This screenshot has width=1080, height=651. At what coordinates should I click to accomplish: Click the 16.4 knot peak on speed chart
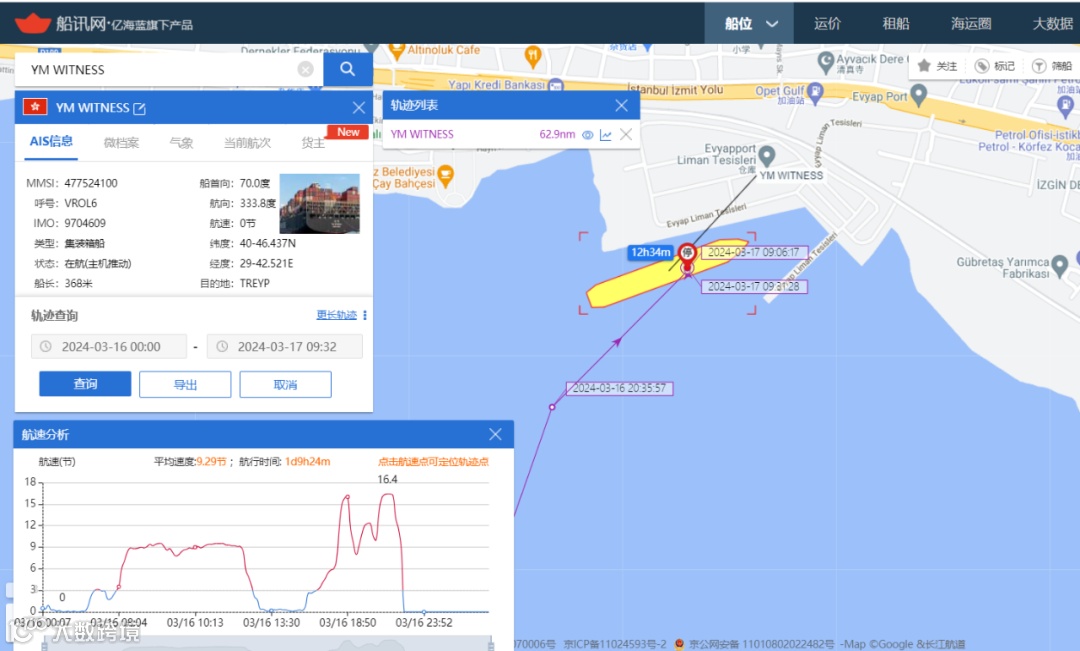388,493
